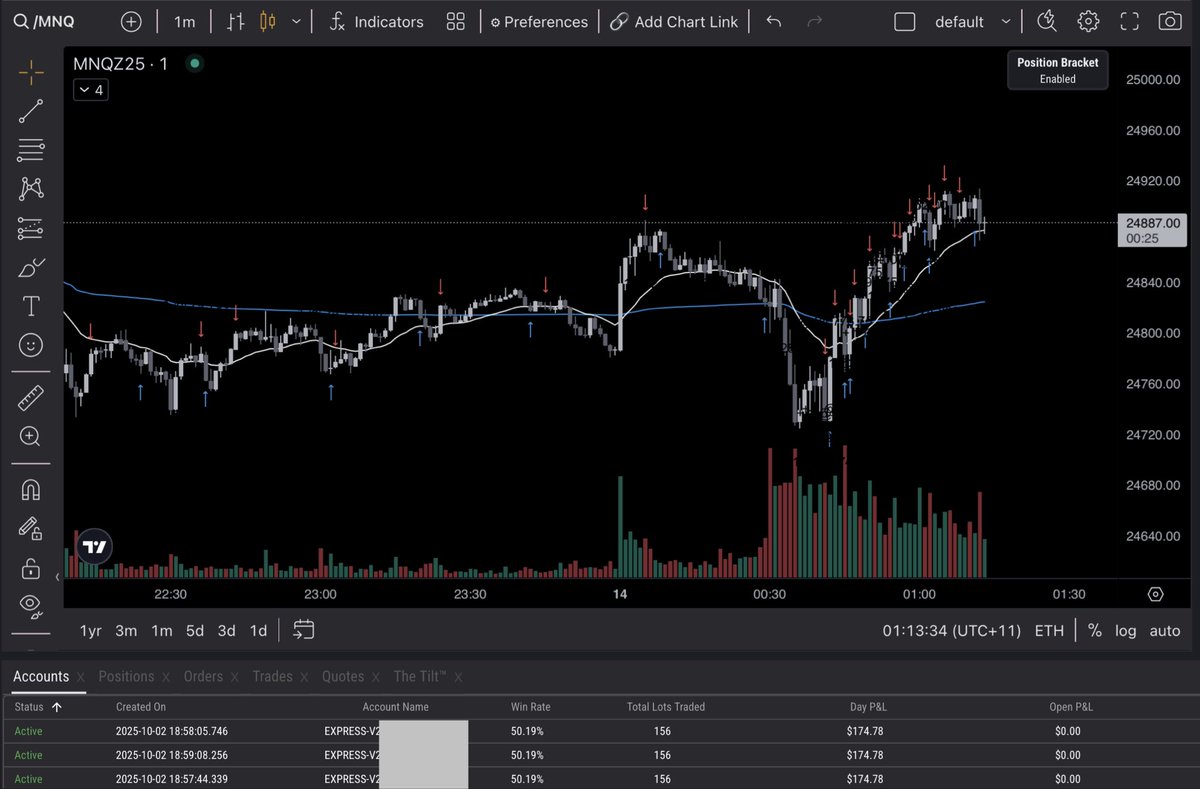Select the pattern drawing tool
Viewport: 1200px width, 789px height.
(x=31, y=188)
